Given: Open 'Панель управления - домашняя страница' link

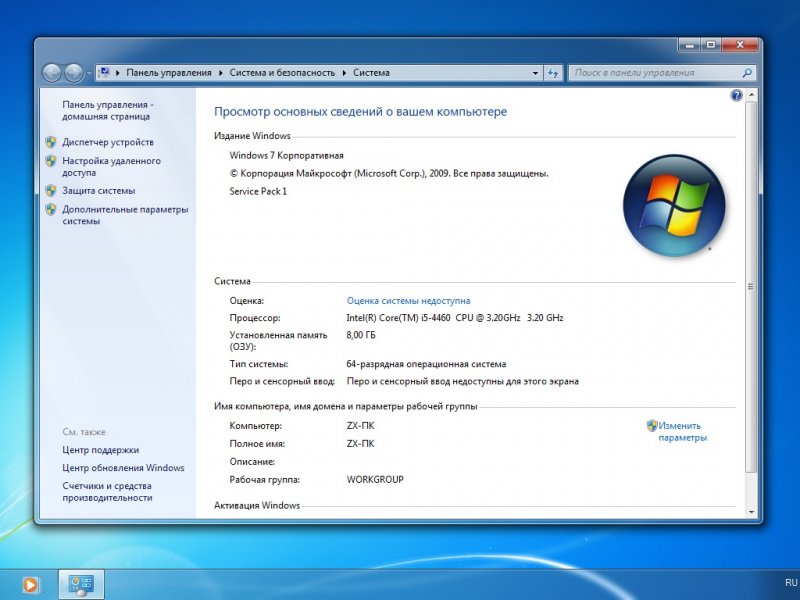Looking at the screenshot, I should pyautogui.click(x=108, y=110).
